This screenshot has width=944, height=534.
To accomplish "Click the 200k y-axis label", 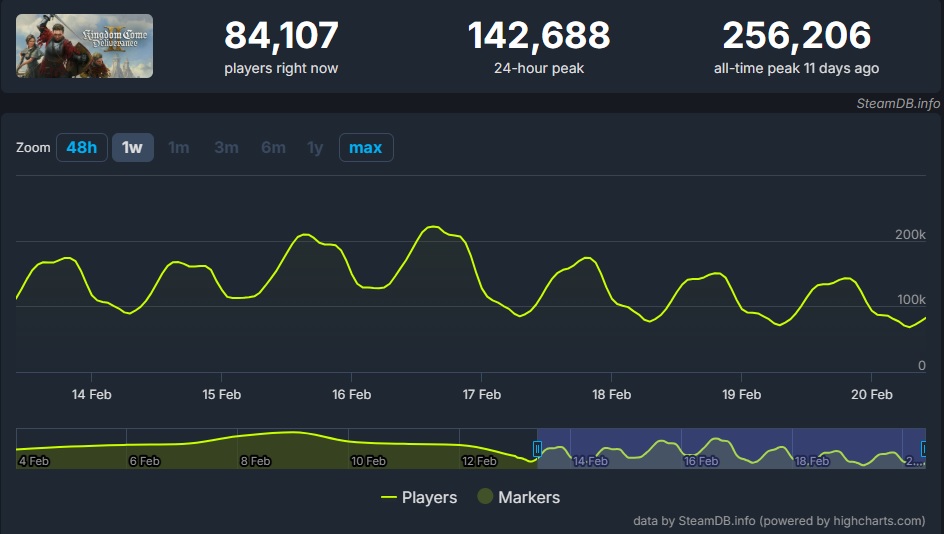I will coord(910,235).
